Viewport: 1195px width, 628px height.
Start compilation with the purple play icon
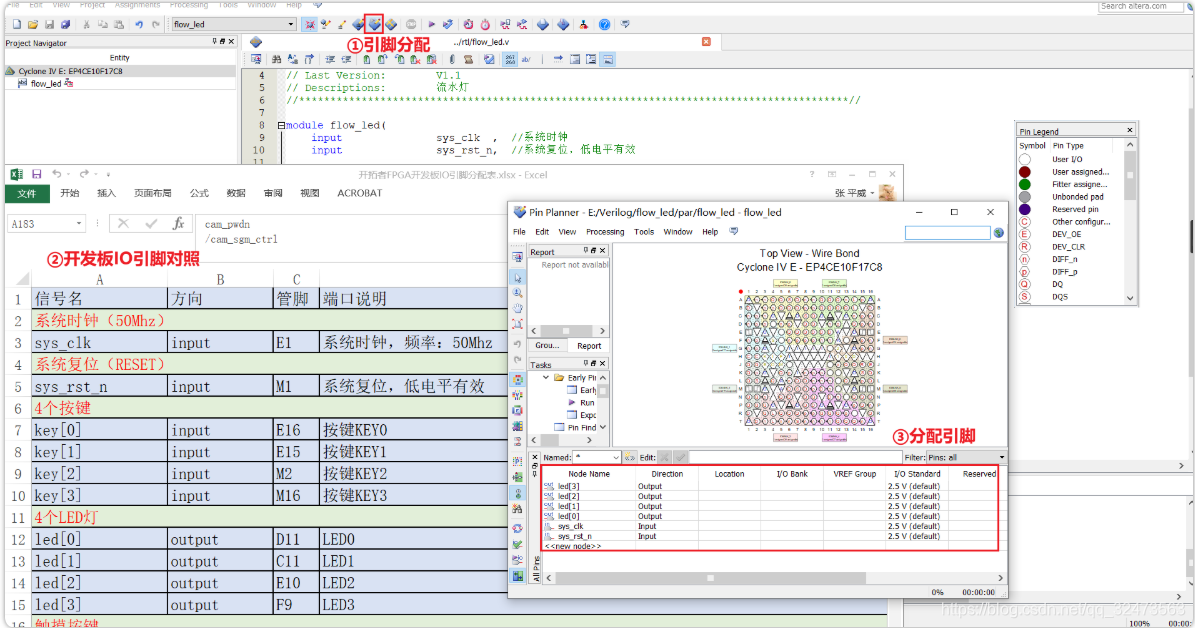click(431, 24)
